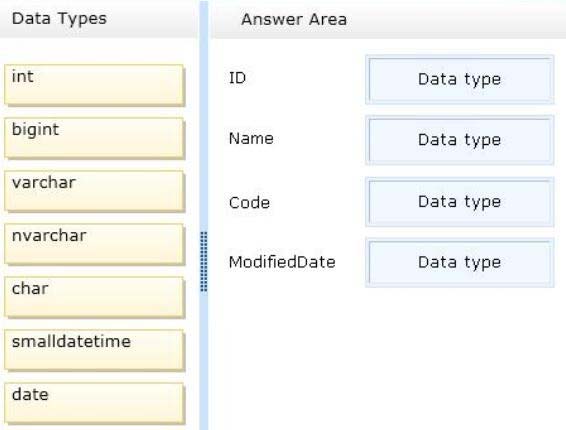Click the Data type box for Code
Screen dimensions: 566x430
(460, 202)
